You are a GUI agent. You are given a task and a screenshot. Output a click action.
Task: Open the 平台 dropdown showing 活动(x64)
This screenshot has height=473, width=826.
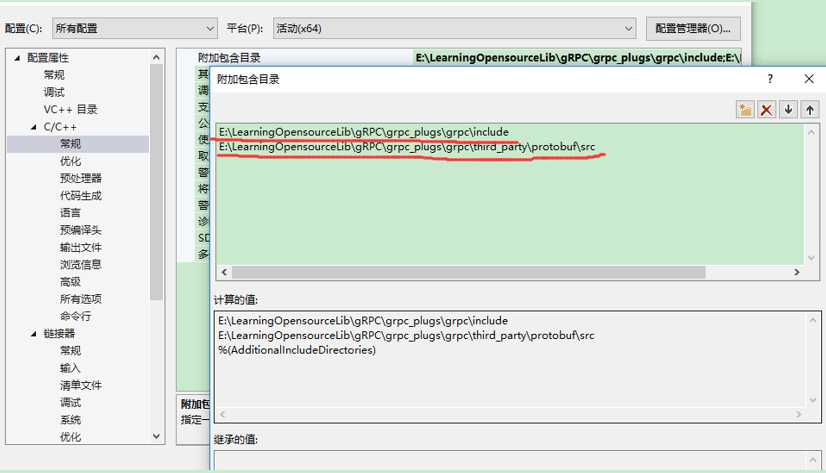click(454, 28)
